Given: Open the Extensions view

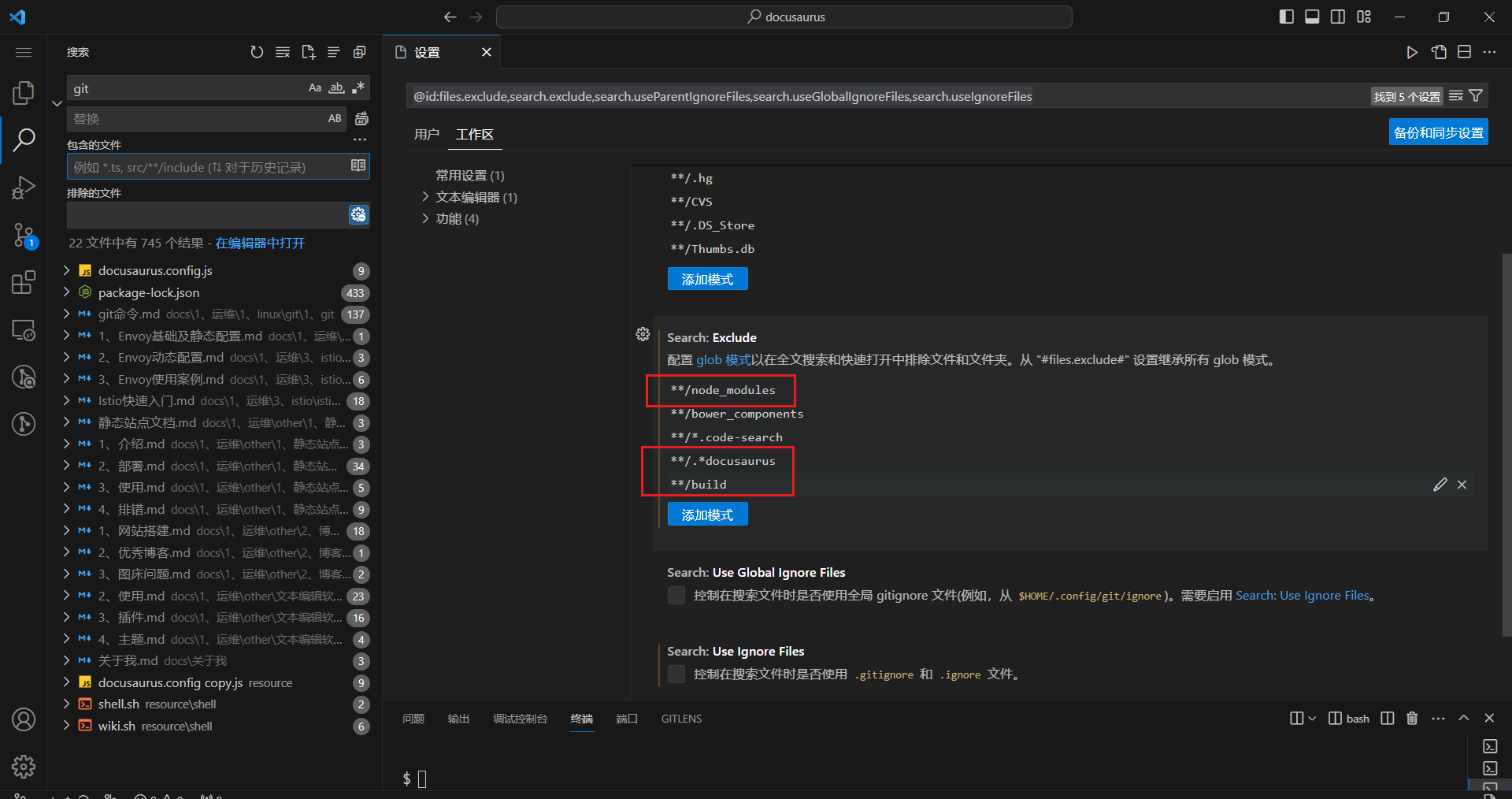Looking at the screenshot, I should 24,282.
